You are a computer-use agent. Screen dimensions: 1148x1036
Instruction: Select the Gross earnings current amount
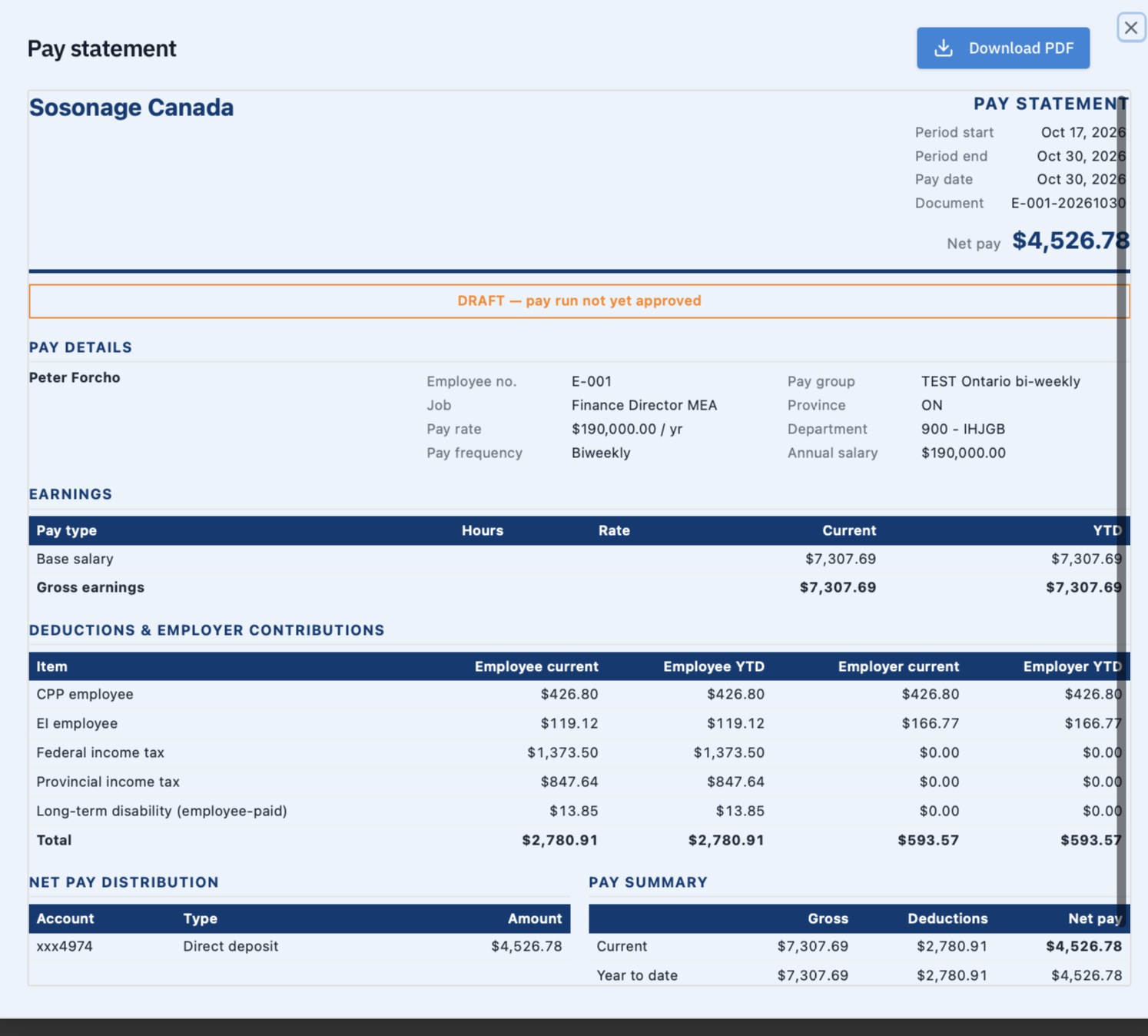click(x=838, y=587)
